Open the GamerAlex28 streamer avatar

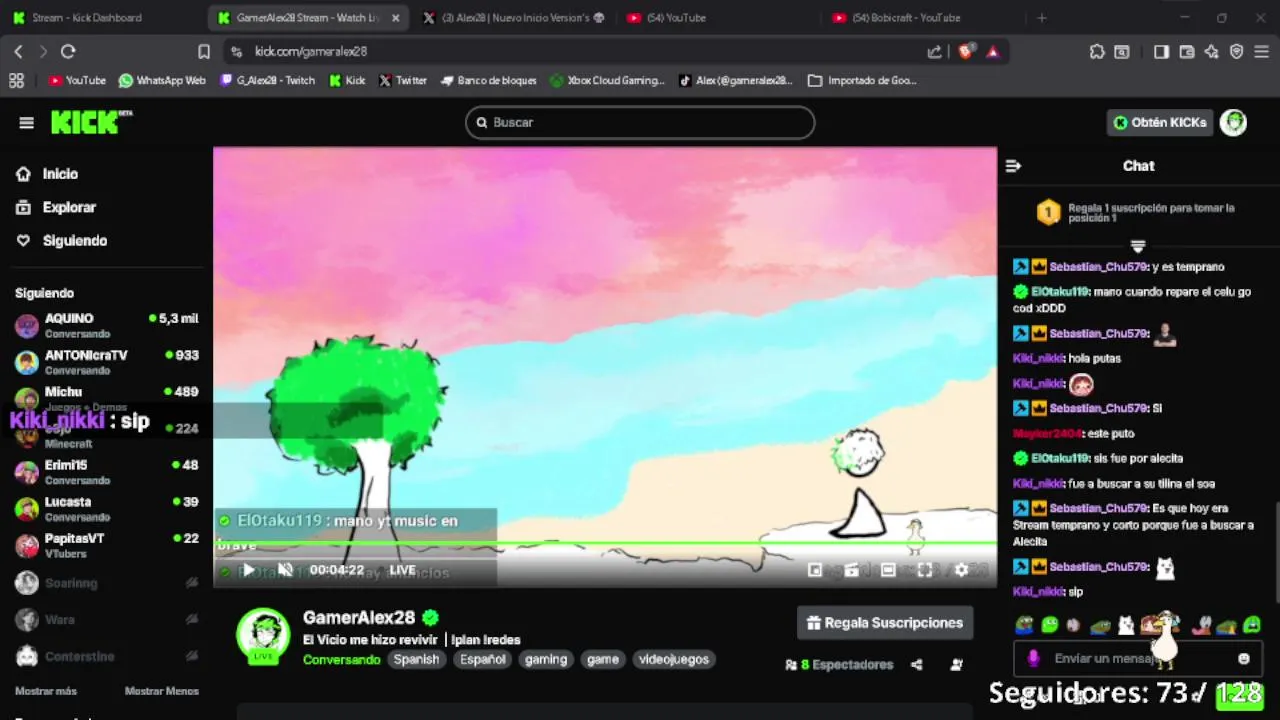263,634
